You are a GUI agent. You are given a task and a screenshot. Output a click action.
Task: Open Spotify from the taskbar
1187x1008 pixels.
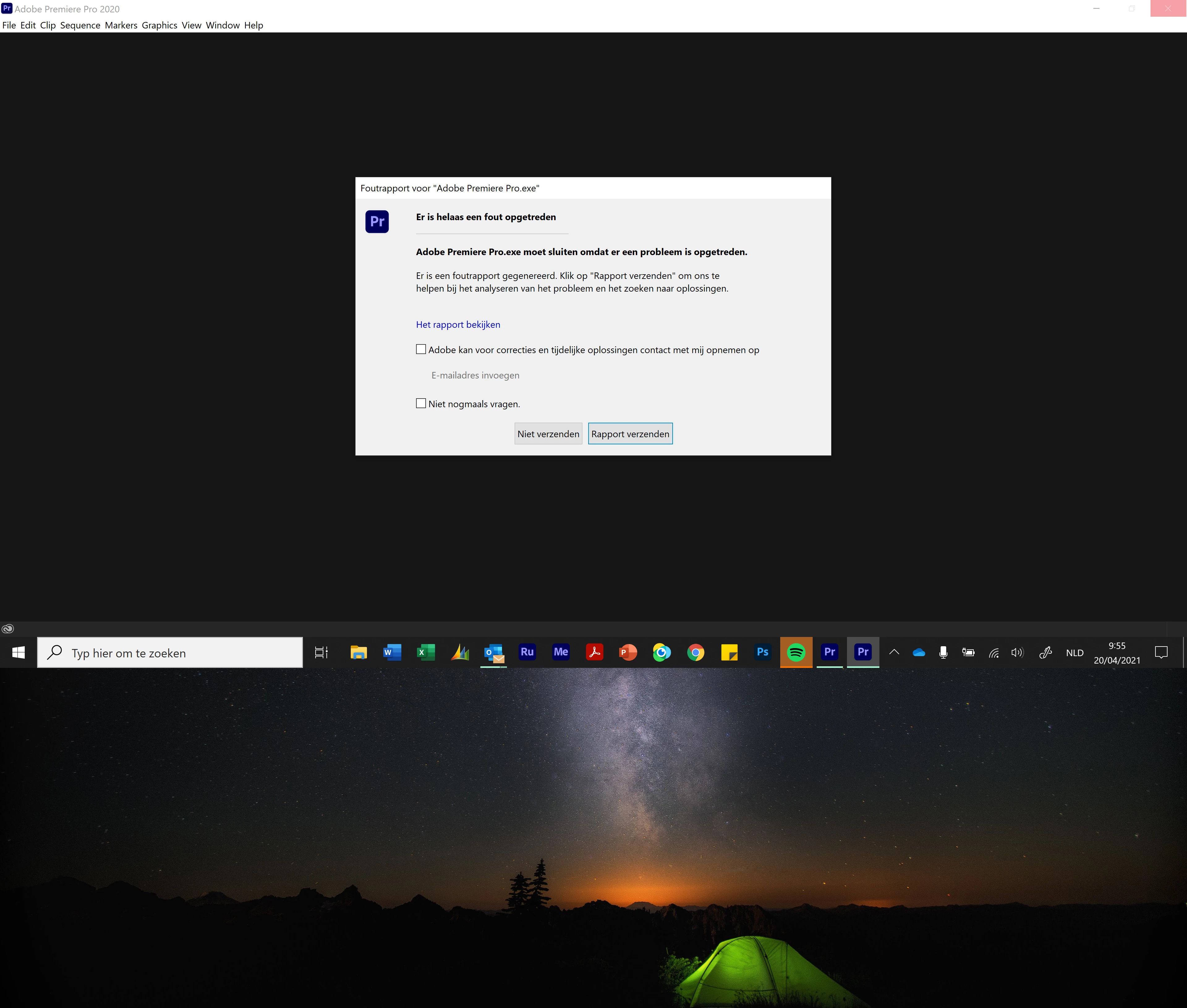[796, 652]
